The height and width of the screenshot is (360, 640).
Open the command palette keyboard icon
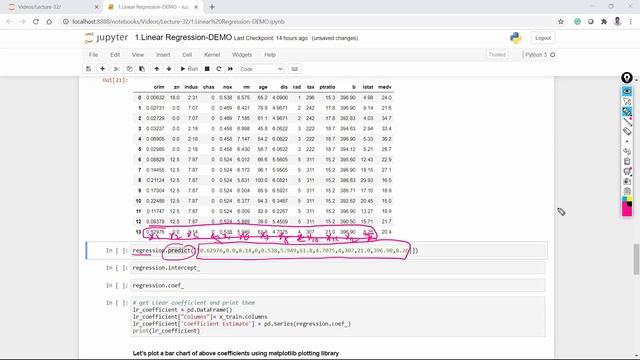295,69
